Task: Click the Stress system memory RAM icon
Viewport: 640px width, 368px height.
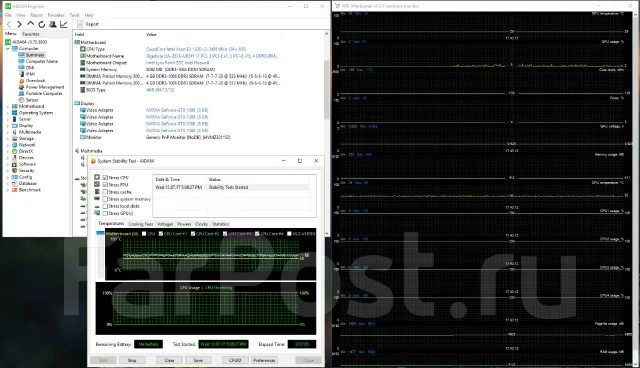Action: point(97,199)
